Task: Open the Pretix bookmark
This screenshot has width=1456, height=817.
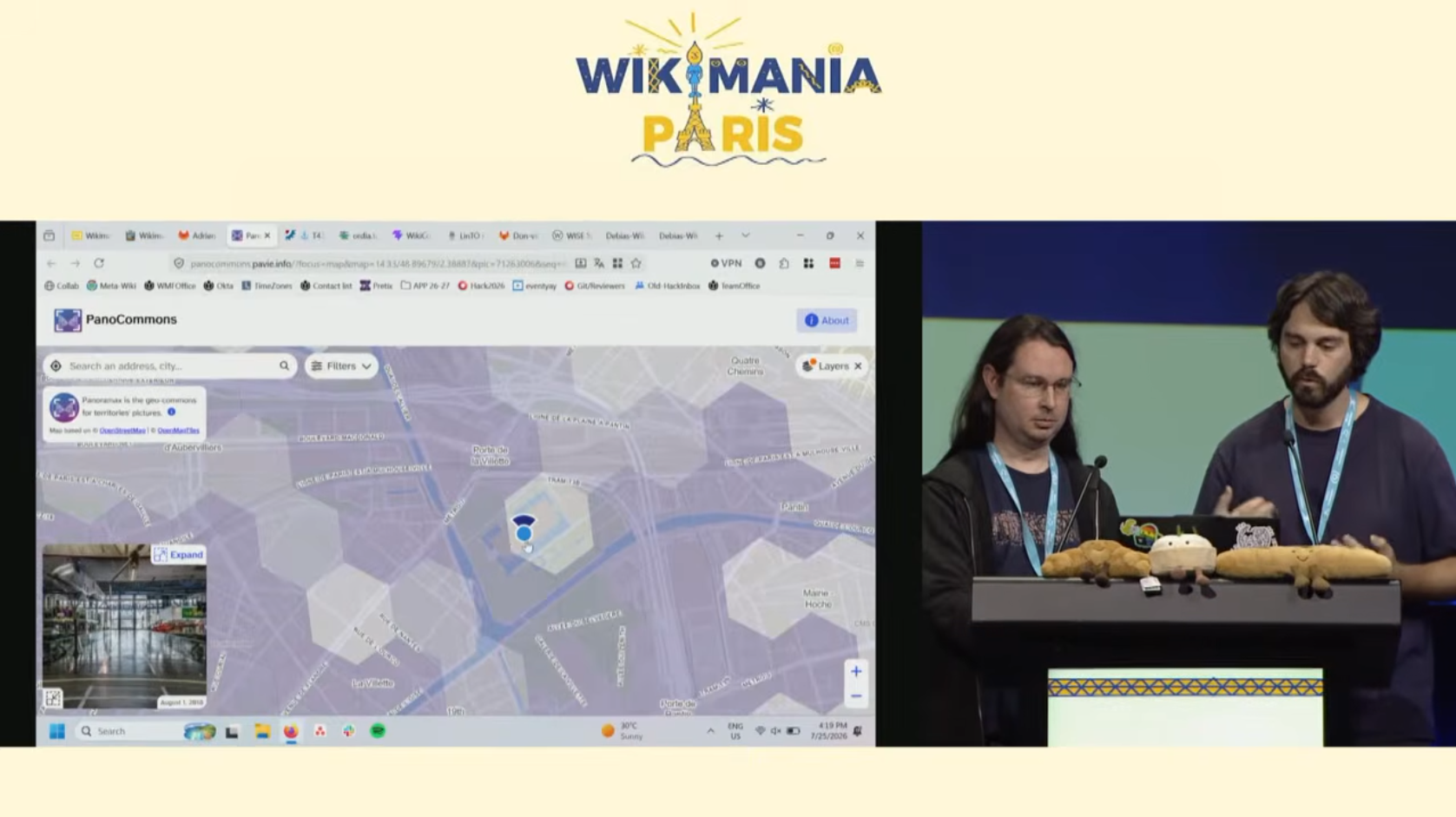Action: [376, 286]
